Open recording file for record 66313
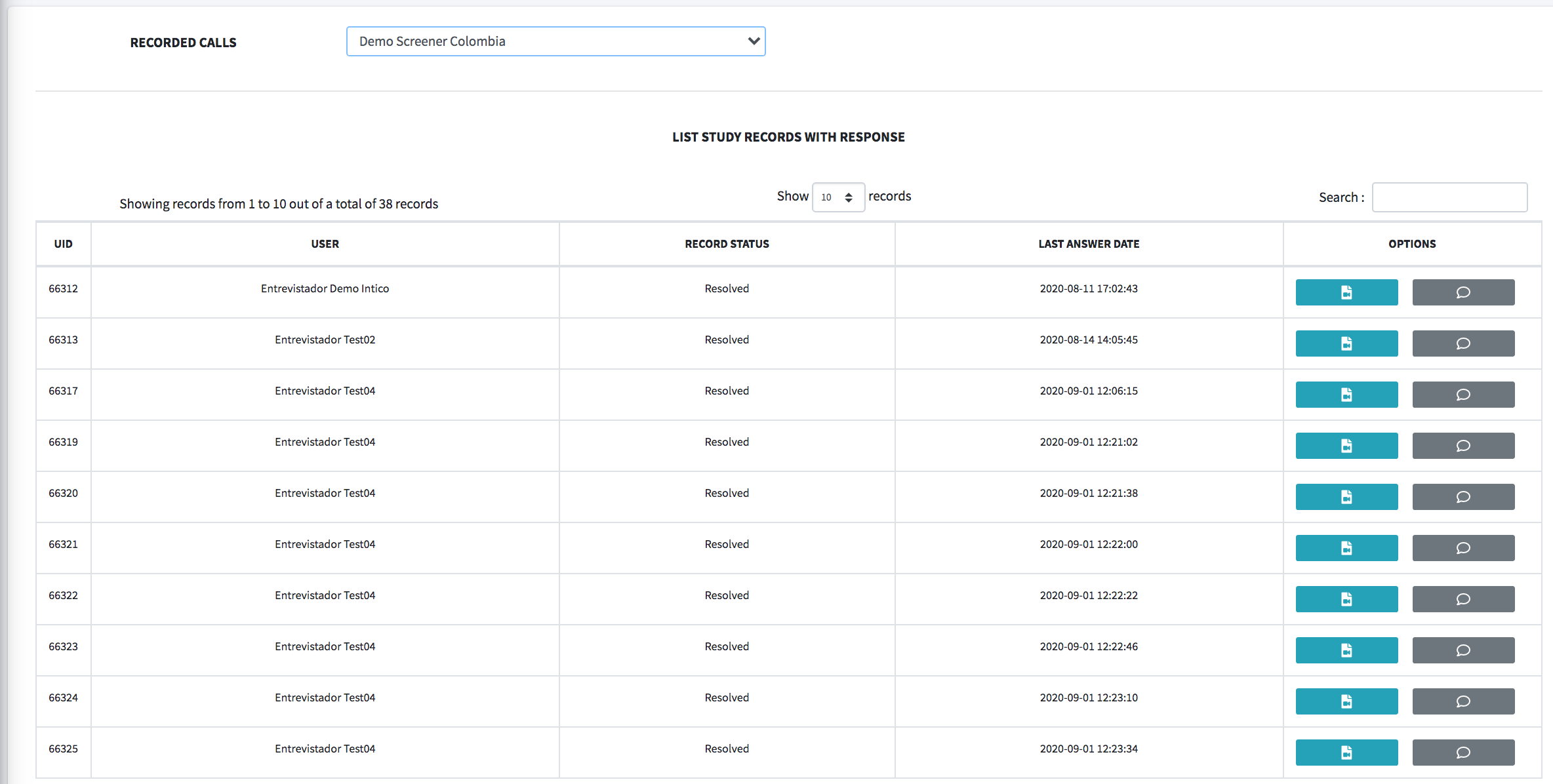Image resolution: width=1553 pixels, height=784 pixels. [1346, 343]
